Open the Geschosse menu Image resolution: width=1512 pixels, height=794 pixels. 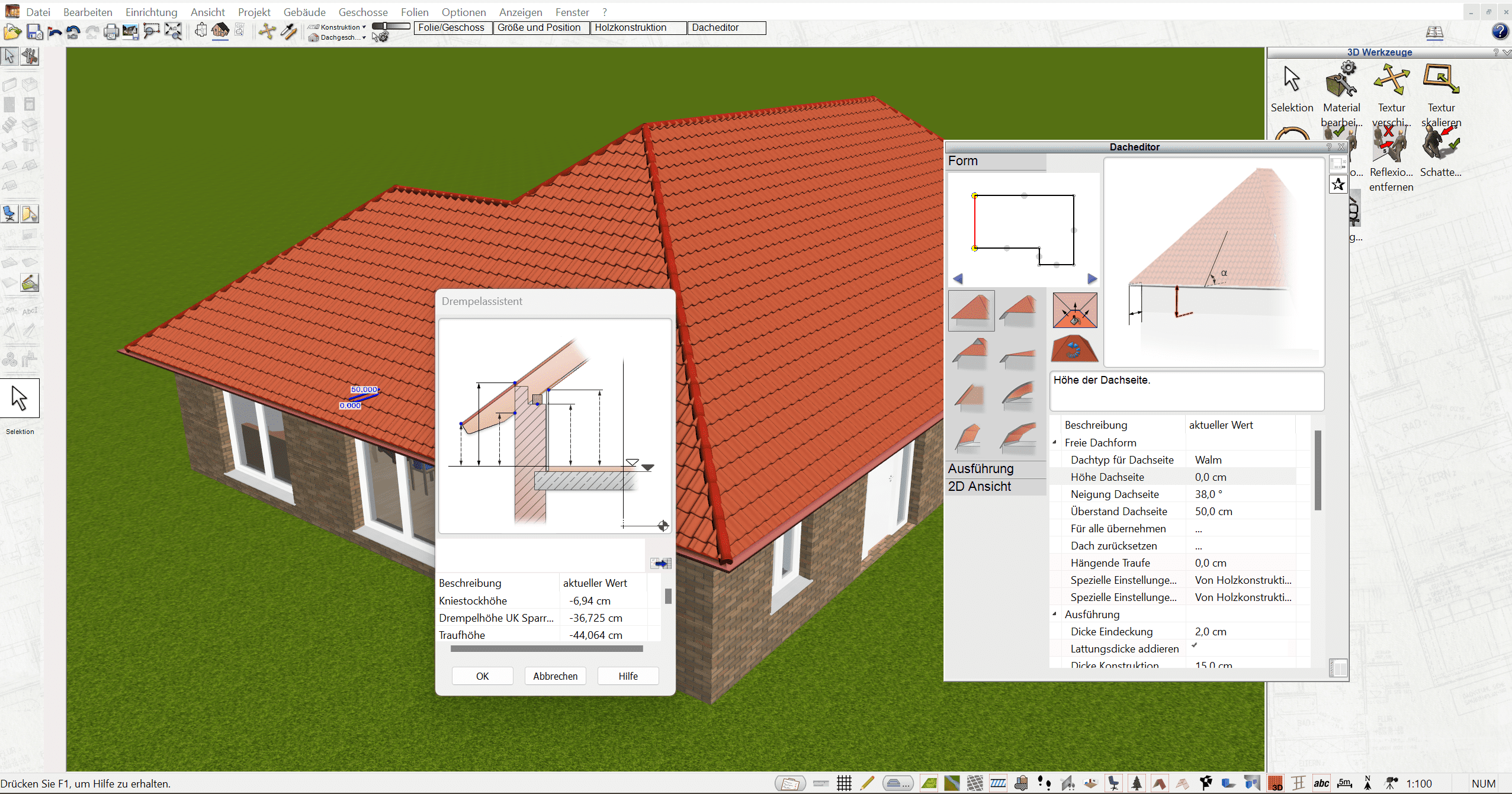point(363,12)
